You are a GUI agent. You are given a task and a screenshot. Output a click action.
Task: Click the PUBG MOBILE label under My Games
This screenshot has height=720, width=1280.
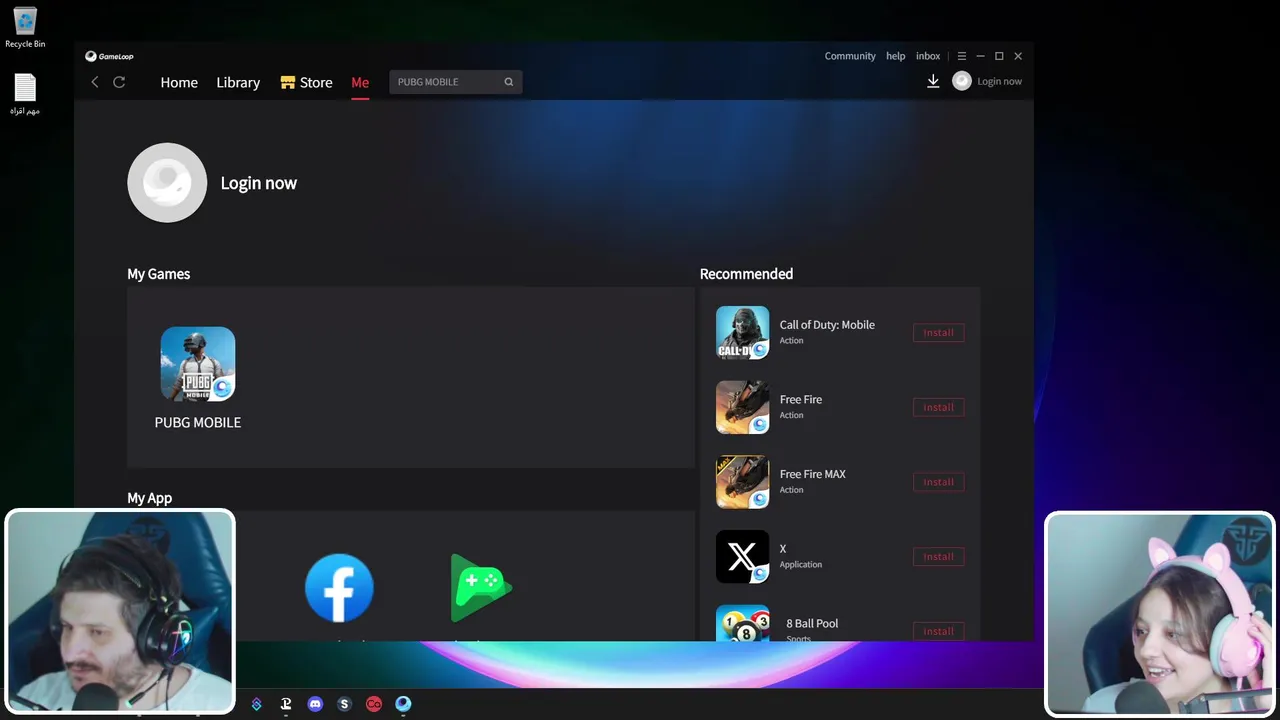(x=198, y=422)
